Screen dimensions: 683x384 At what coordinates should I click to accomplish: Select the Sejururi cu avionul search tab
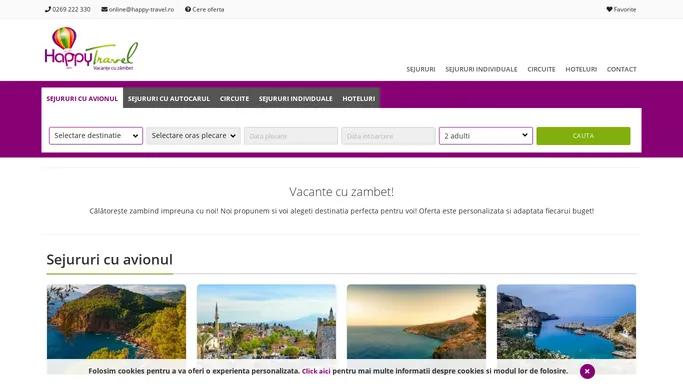click(x=82, y=98)
